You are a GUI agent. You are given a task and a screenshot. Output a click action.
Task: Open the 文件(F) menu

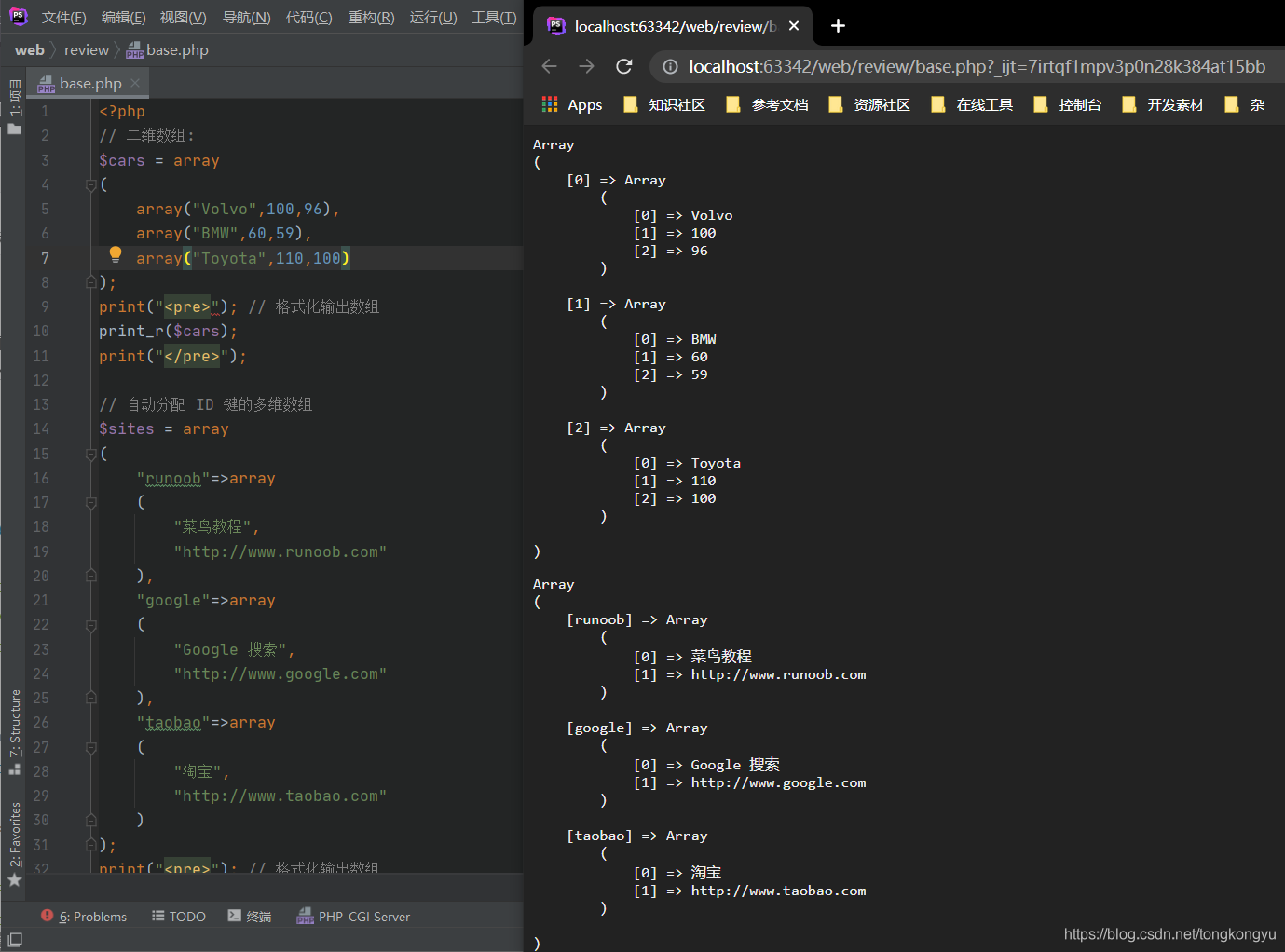[x=63, y=18]
